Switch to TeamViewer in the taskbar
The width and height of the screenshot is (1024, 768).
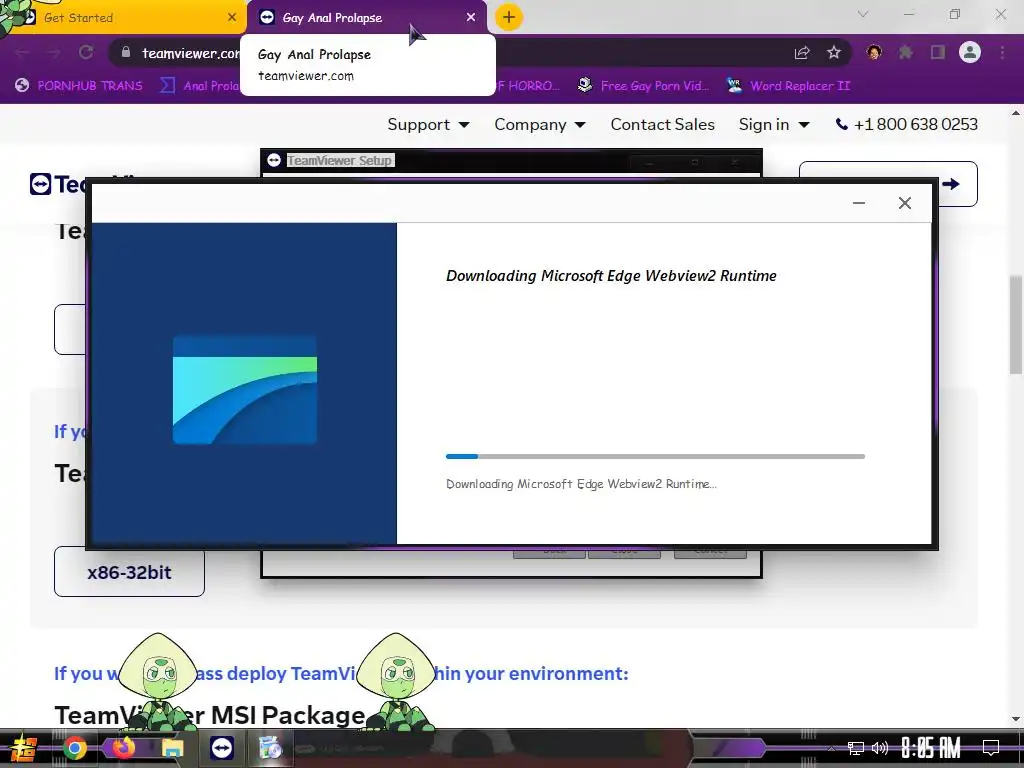222,748
